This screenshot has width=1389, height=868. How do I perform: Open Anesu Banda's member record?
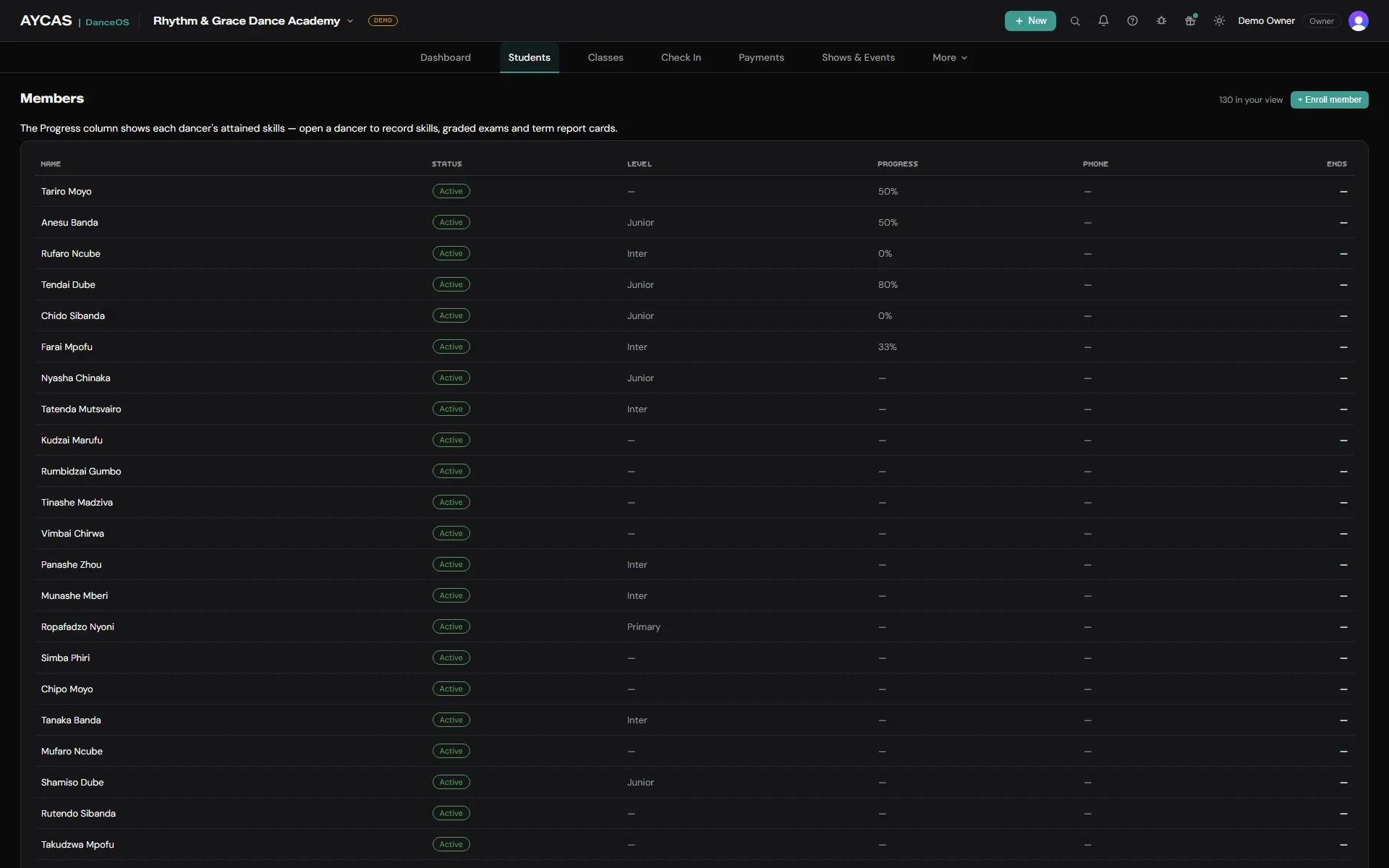694,222
